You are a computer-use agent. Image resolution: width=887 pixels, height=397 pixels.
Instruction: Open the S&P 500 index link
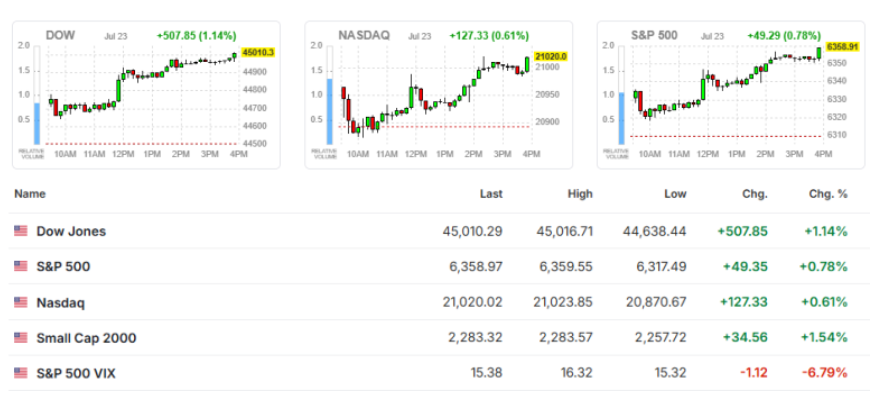tap(63, 267)
